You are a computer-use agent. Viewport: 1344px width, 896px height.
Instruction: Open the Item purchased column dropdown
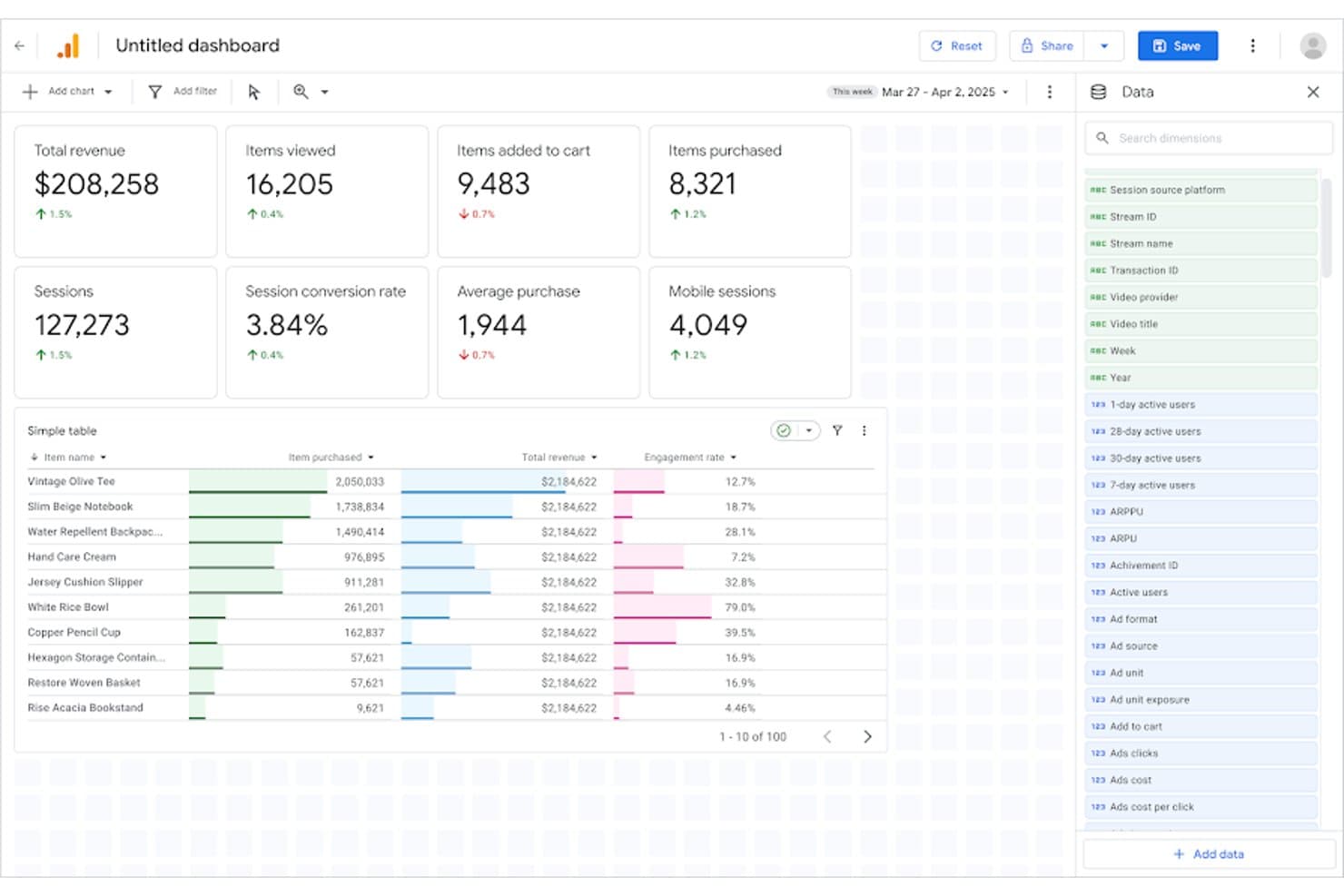[x=371, y=458]
